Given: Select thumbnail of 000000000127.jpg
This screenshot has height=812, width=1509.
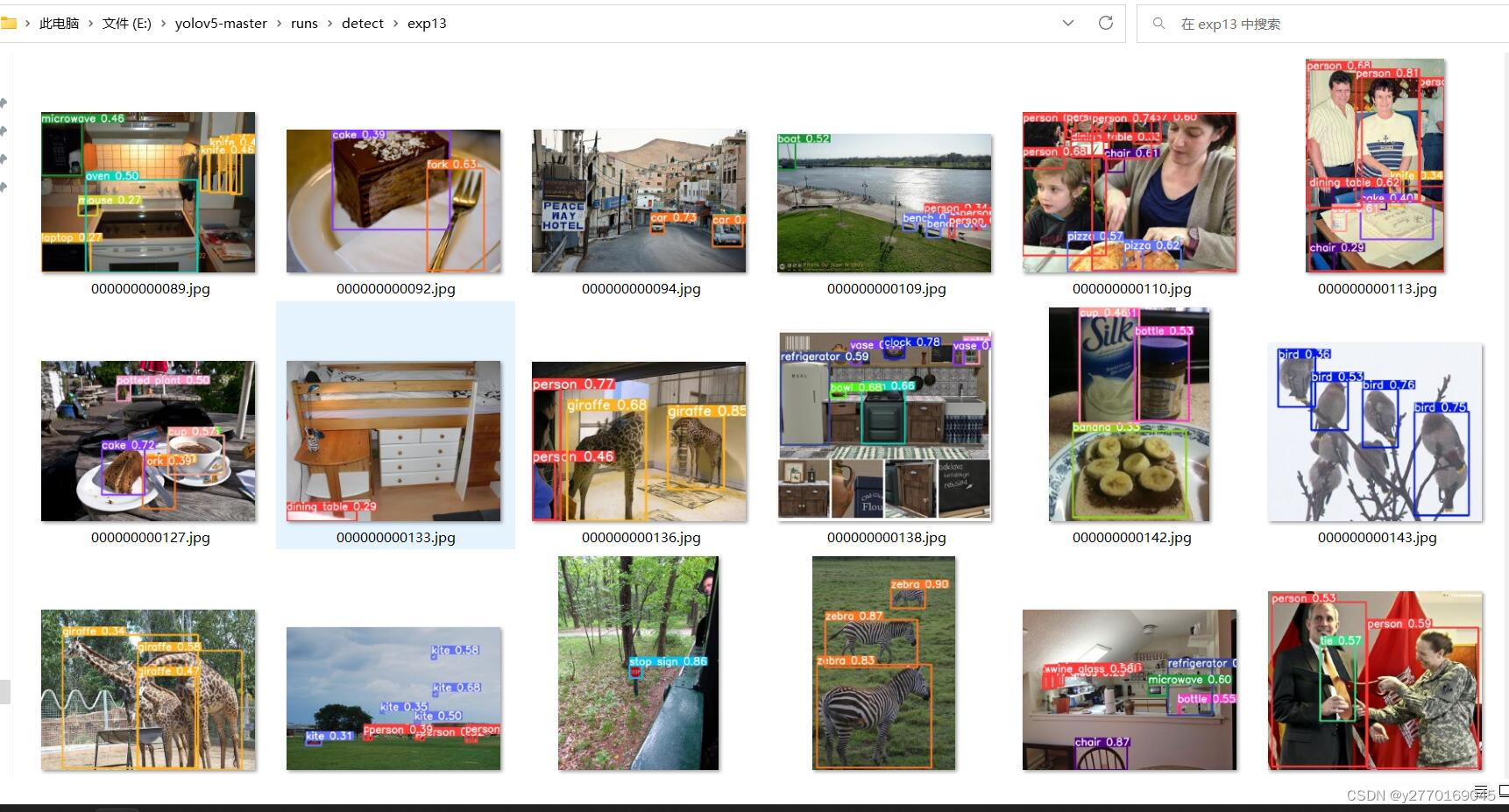Looking at the screenshot, I should tap(148, 441).
